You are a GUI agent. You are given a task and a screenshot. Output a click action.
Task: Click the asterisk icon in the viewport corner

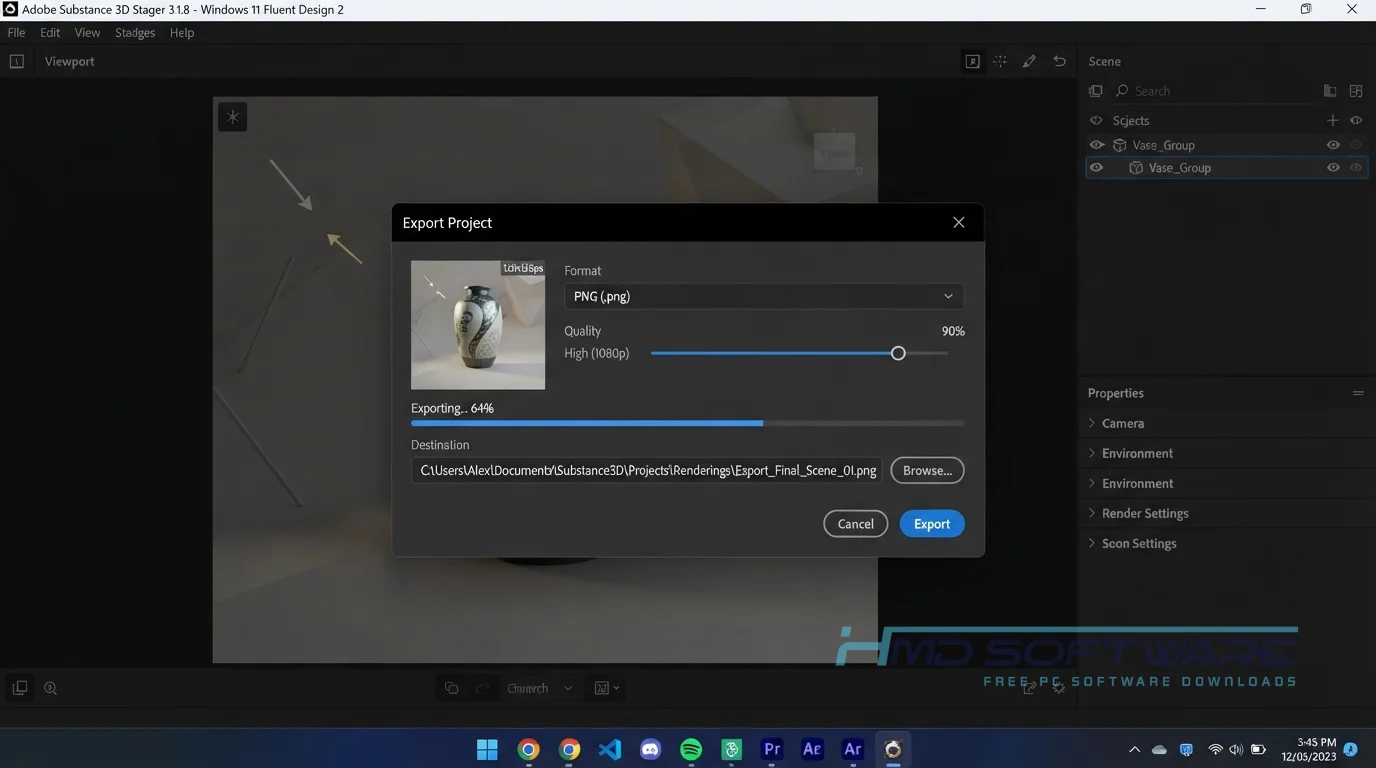[232, 117]
